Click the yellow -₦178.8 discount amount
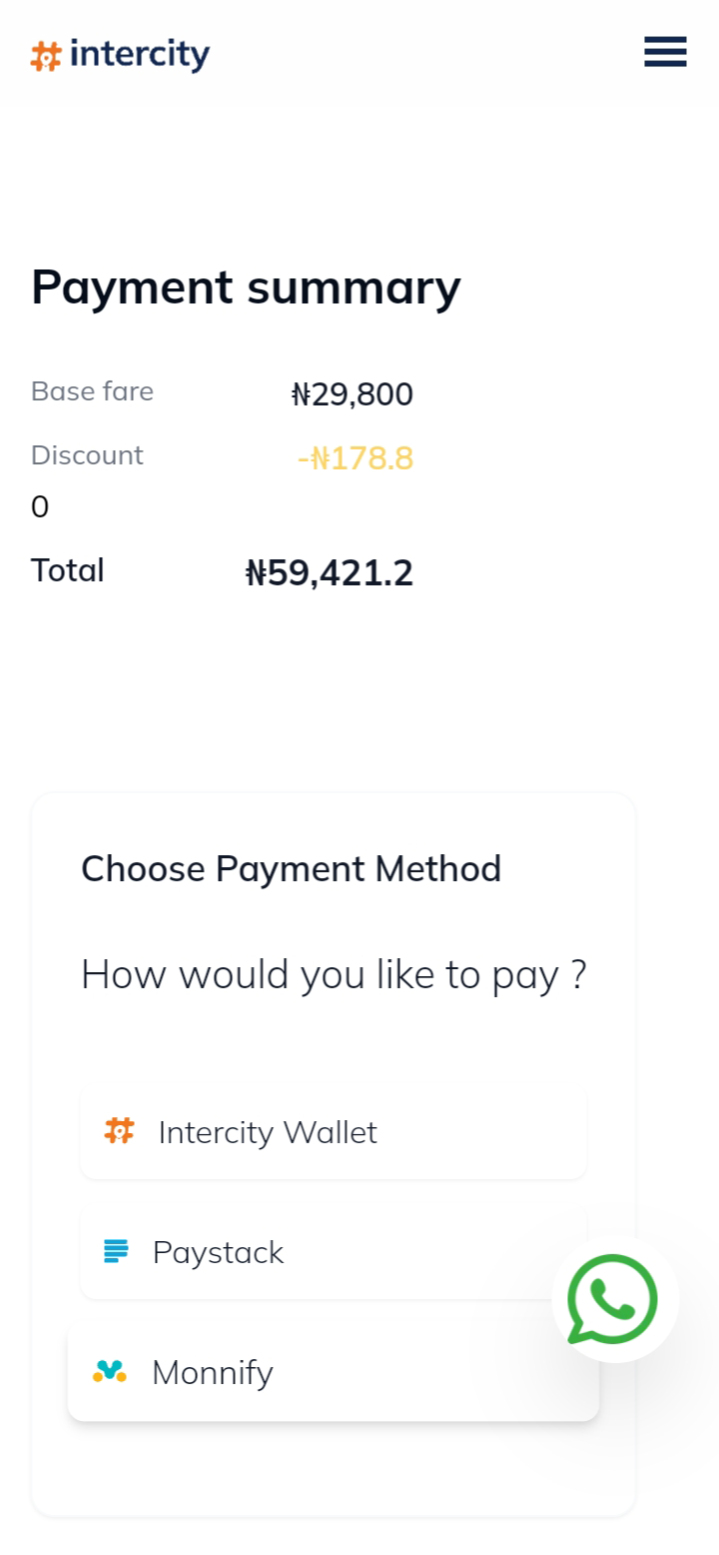 (x=355, y=458)
